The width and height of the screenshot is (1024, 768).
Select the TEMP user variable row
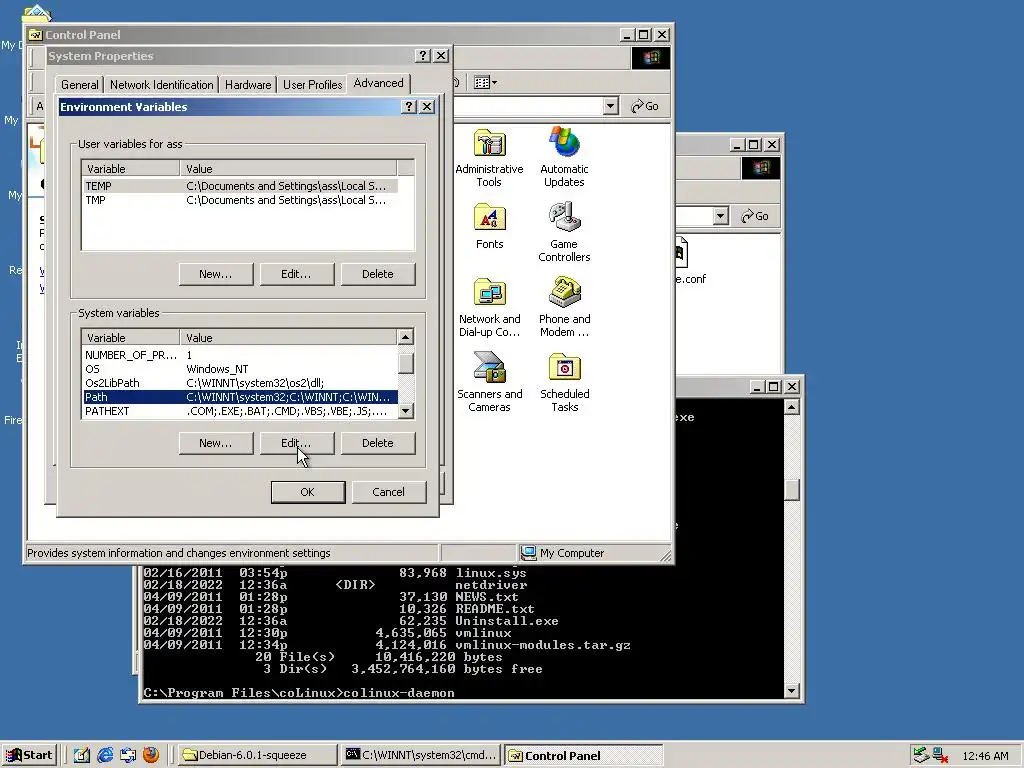[240, 186]
